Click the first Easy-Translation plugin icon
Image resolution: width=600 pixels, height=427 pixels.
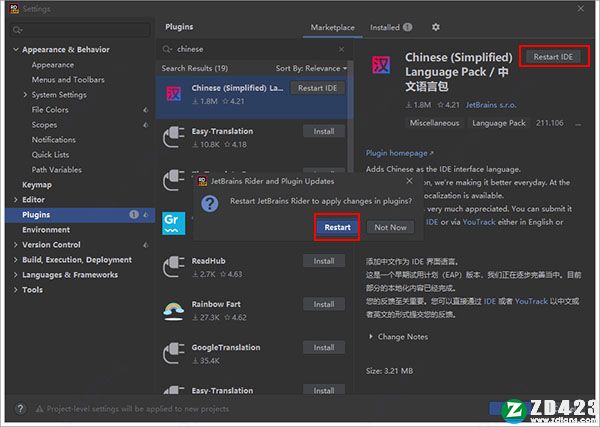click(x=174, y=137)
